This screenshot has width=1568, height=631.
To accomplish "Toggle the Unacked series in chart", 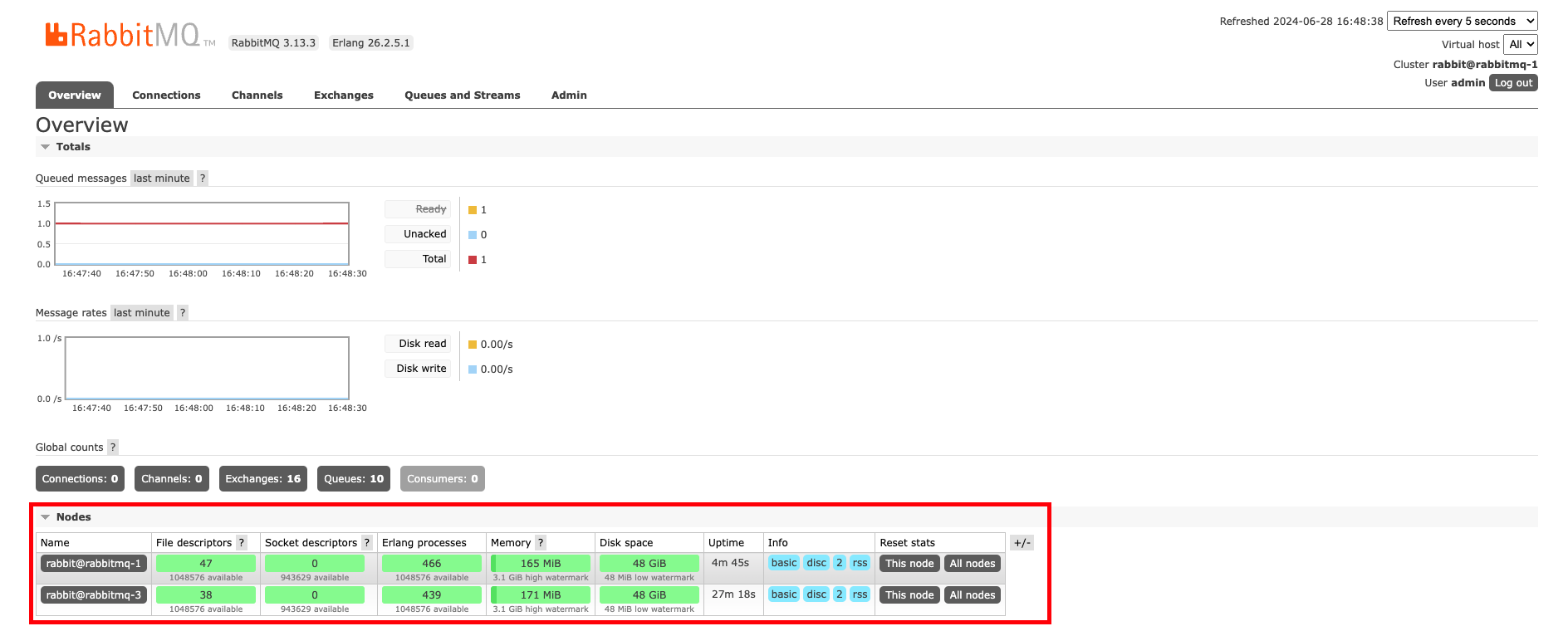I will (x=417, y=234).
